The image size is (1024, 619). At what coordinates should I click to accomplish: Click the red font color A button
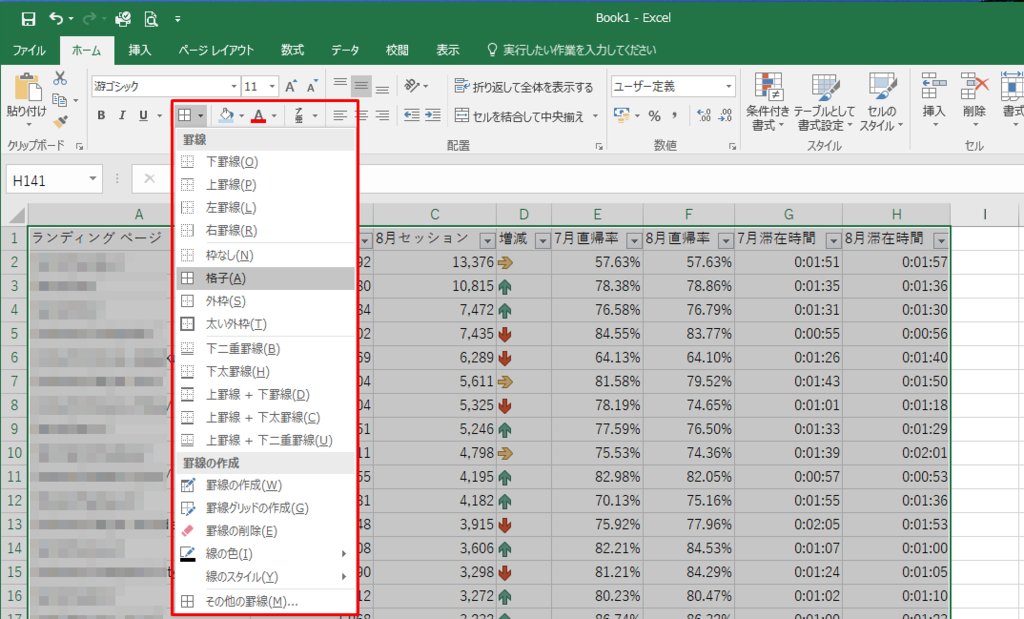pos(259,116)
